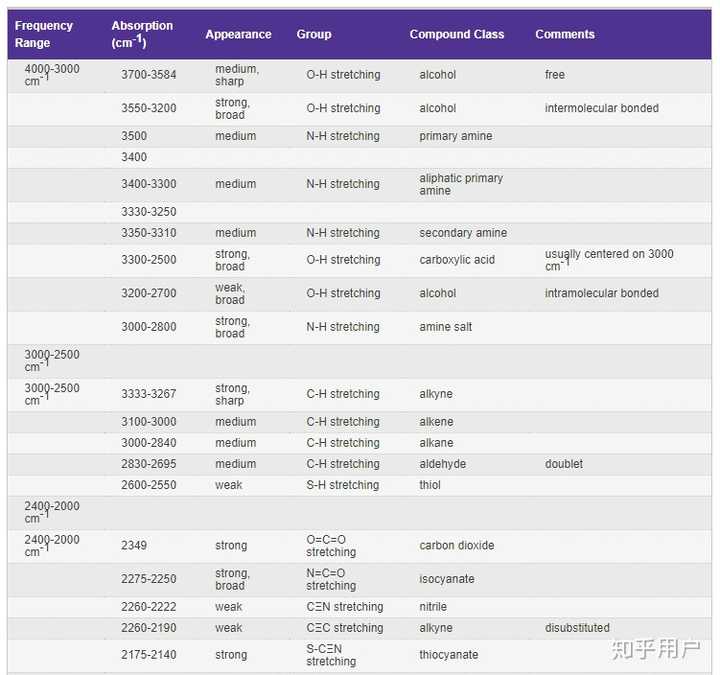The width and height of the screenshot is (720, 675).
Task: Select the Absorption (cm-1) column header
Action: click(x=142, y=34)
